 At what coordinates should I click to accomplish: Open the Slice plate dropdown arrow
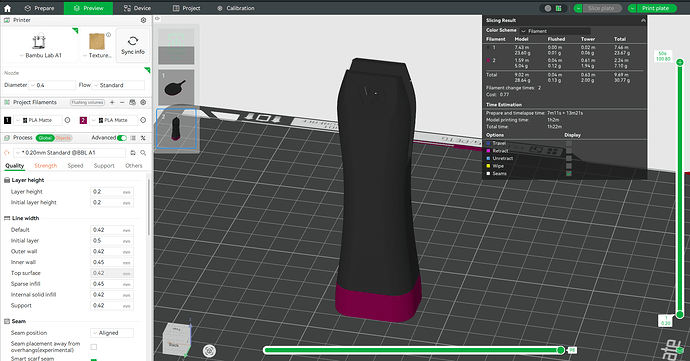pos(578,8)
